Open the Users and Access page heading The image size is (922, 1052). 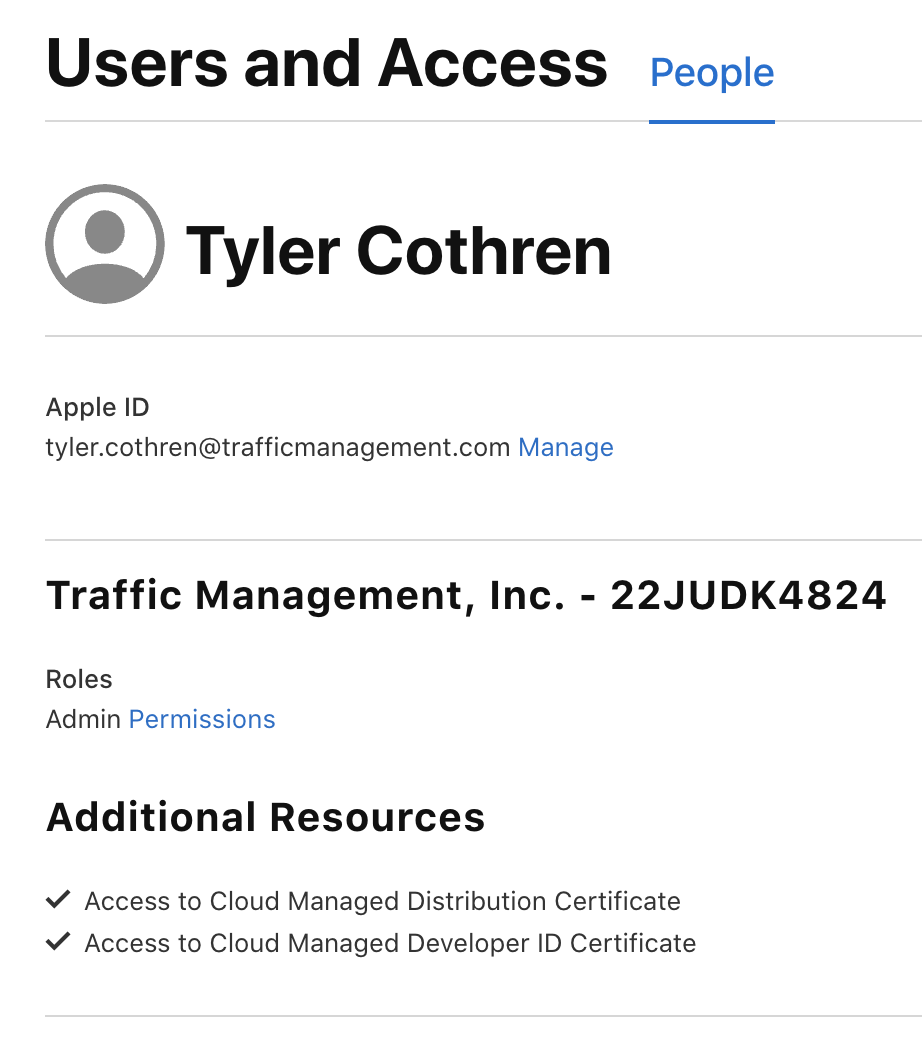327,63
